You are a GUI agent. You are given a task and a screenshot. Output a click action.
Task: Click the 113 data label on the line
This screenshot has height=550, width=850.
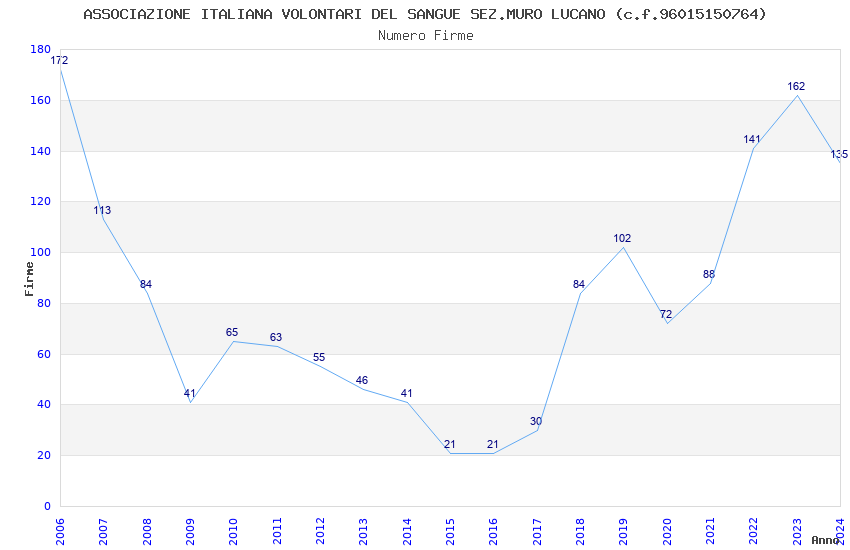click(102, 211)
